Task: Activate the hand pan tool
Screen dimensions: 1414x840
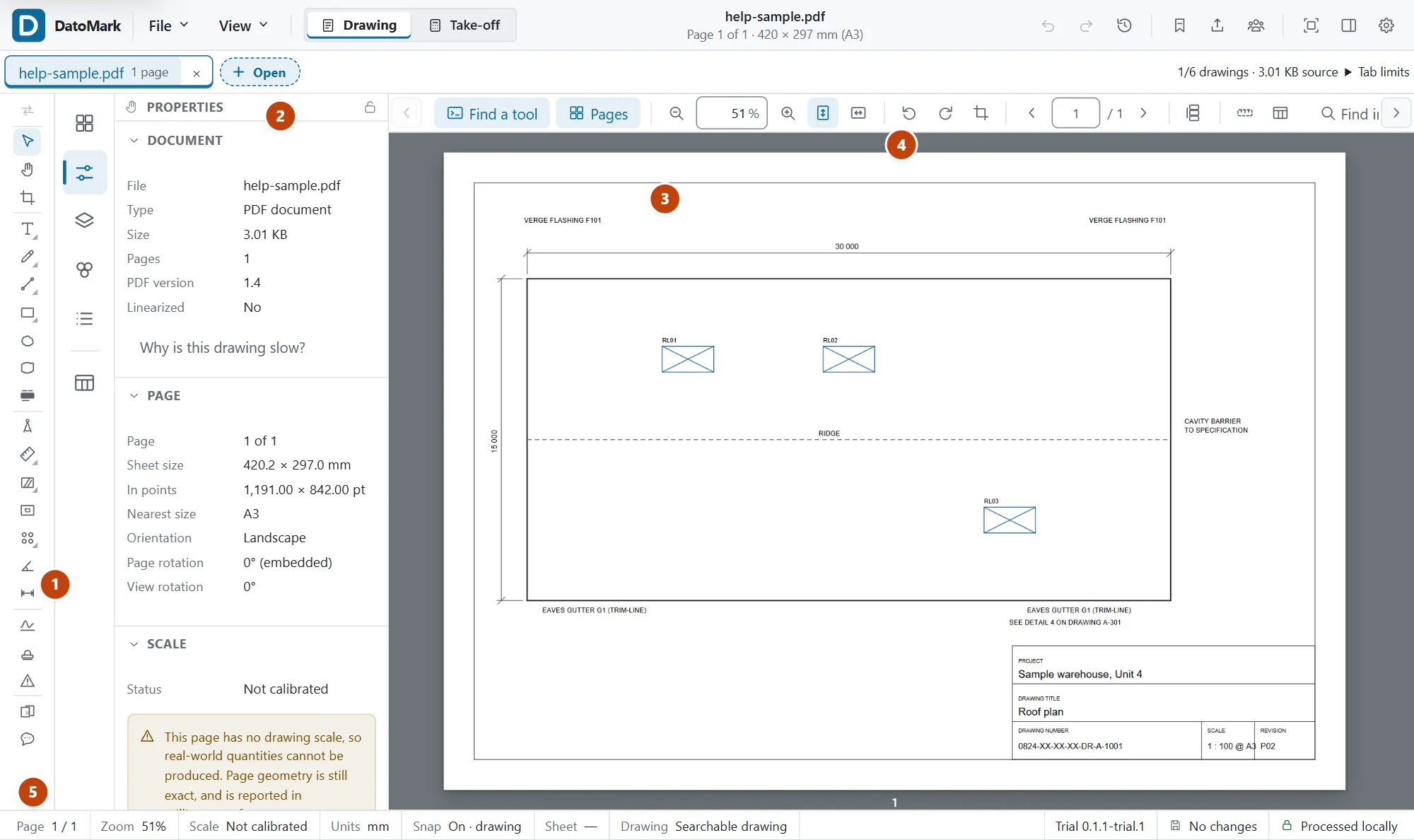Action: pos(28,169)
